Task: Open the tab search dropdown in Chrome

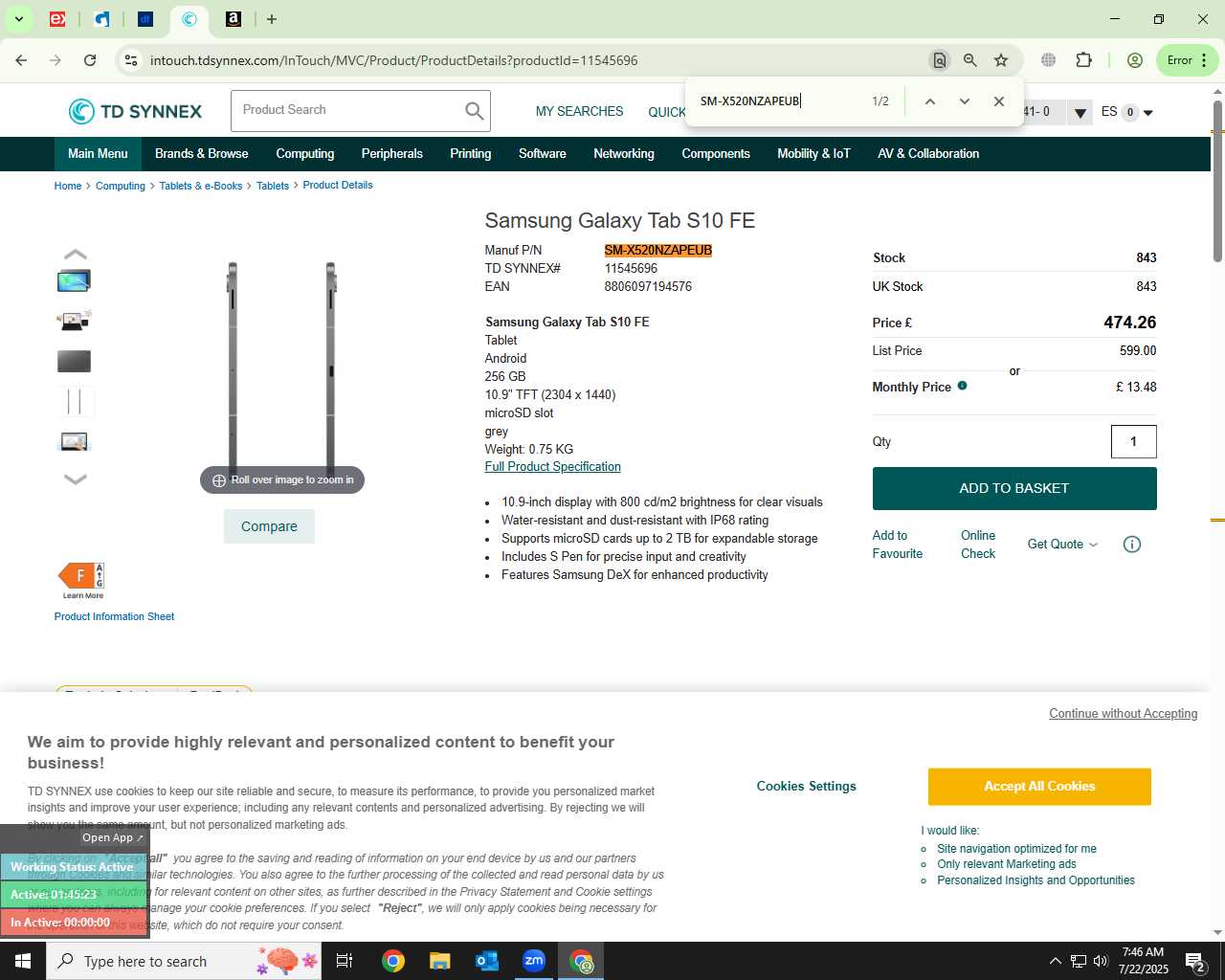Action: [x=18, y=19]
